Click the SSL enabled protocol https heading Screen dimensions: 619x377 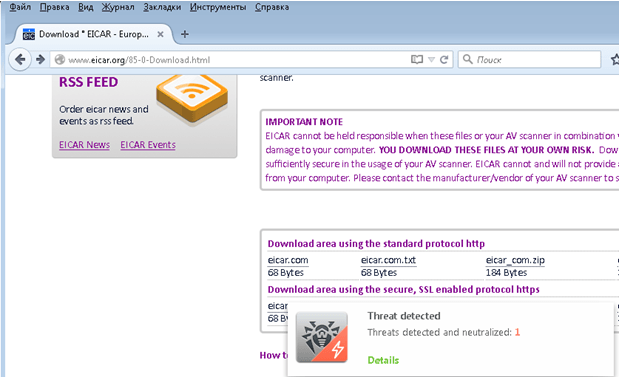point(403,289)
